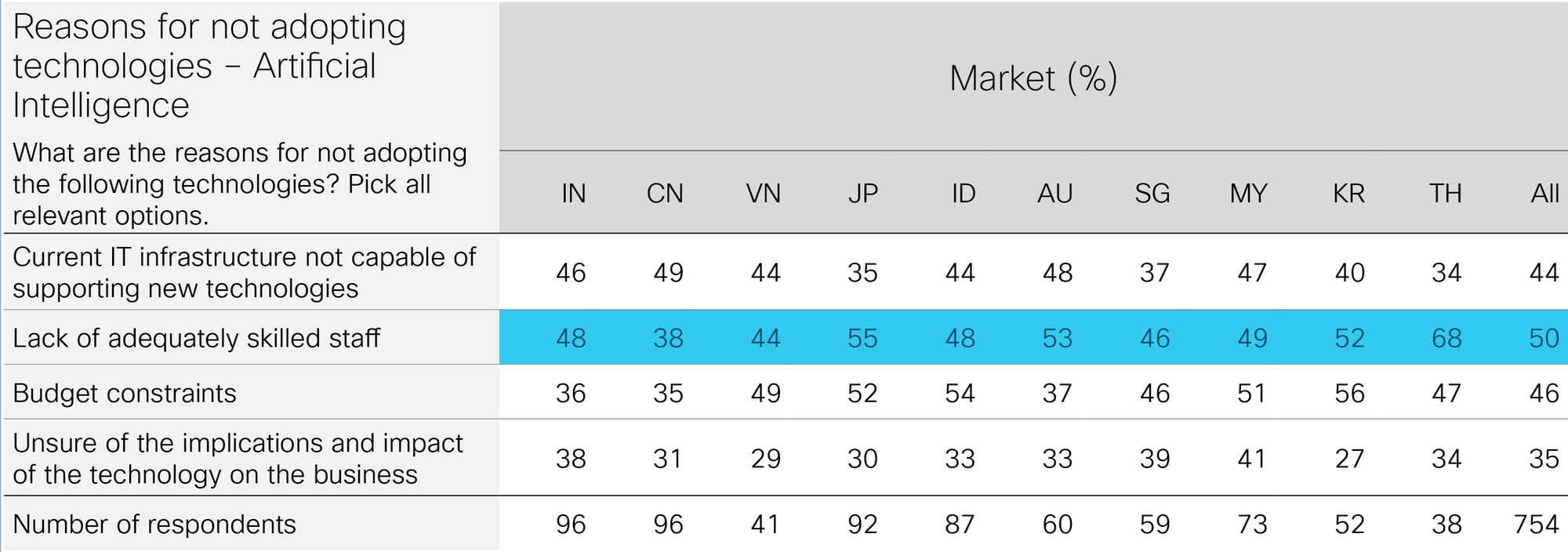Click the Reasons for not adopting technologies title
The width and height of the screenshot is (1568, 552).
209,66
